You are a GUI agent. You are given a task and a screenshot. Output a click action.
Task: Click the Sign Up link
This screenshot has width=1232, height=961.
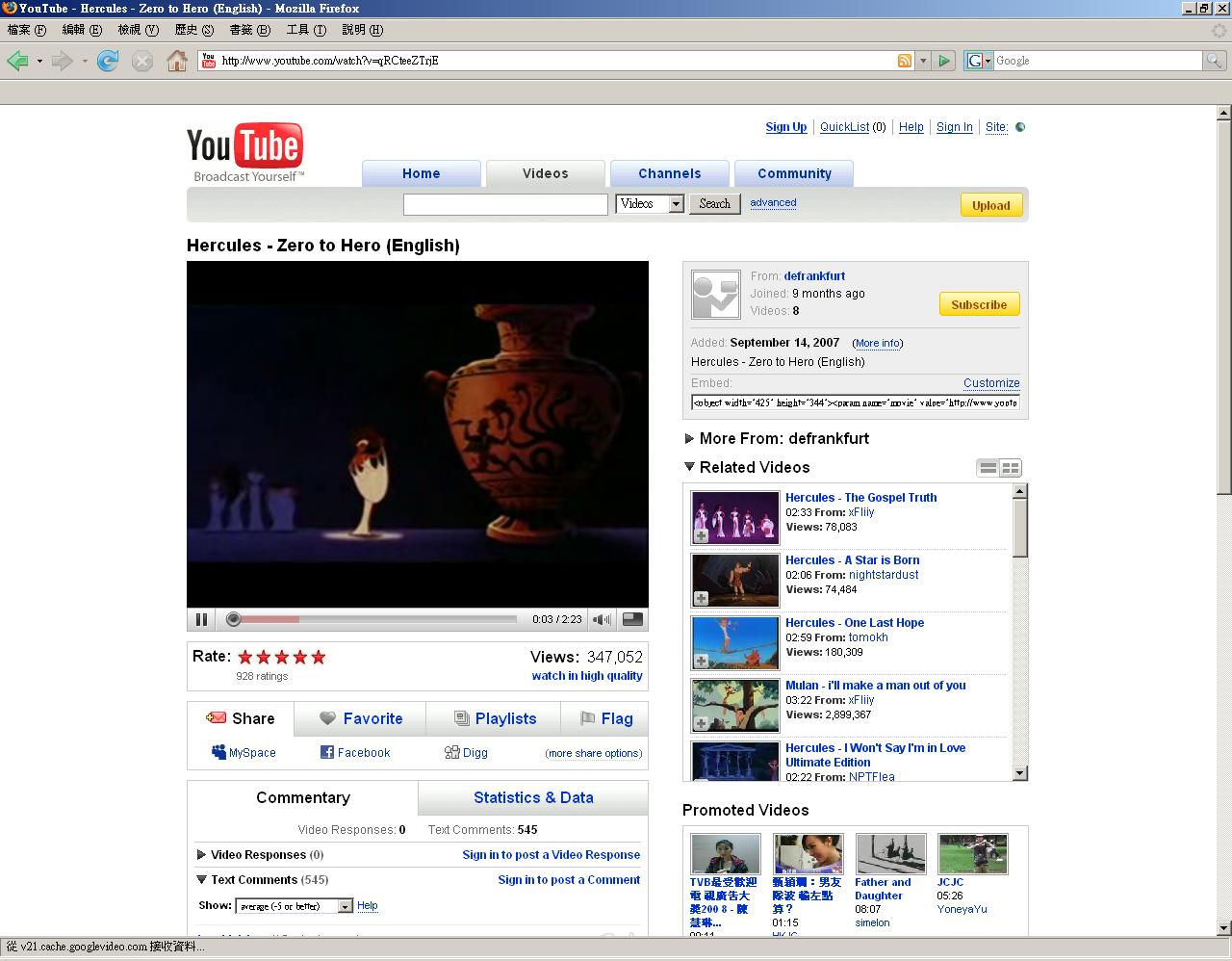[x=786, y=127]
